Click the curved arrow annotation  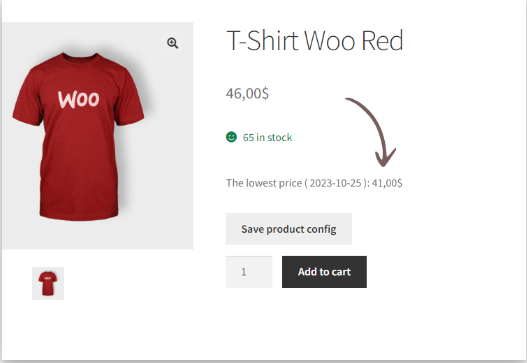tap(371, 132)
